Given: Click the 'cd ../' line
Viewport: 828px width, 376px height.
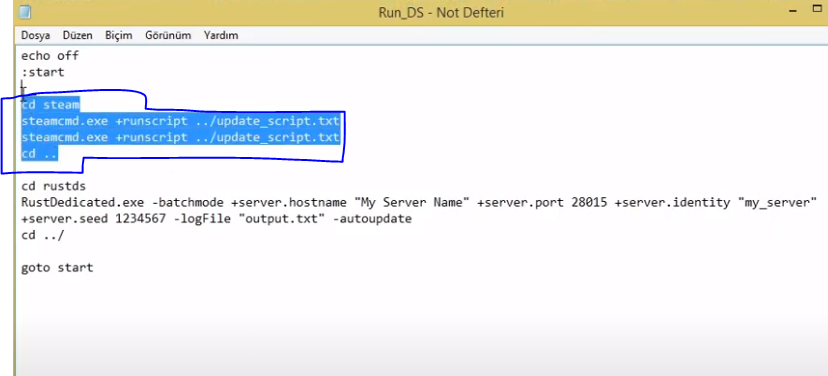Looking at the screenshot, I should click(43, 235).
